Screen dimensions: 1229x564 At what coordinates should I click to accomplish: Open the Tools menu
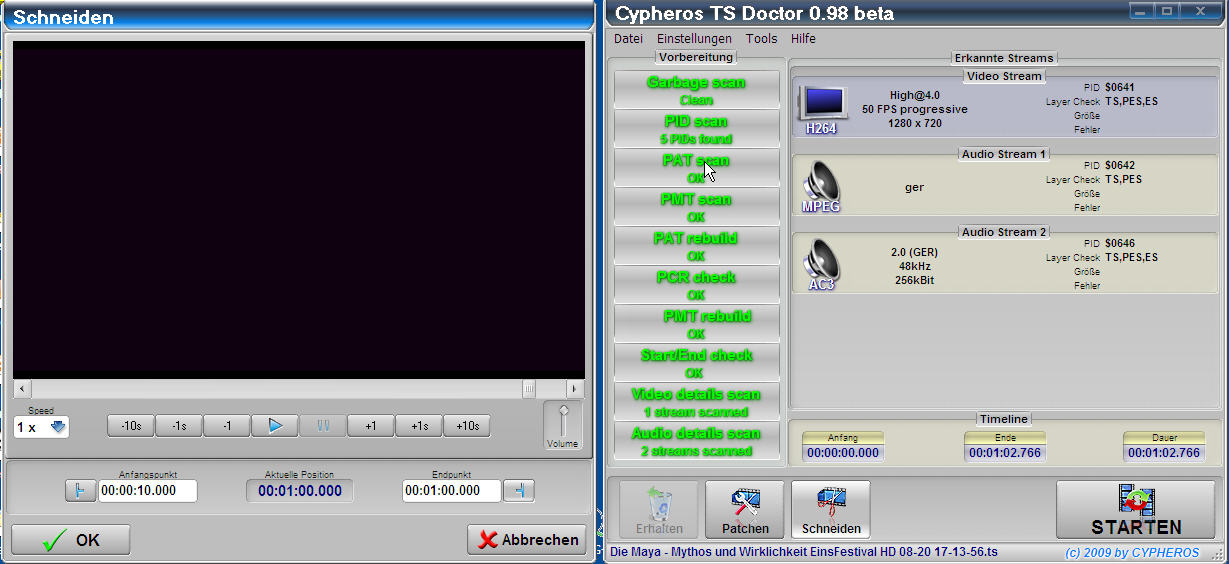[x=761, y=39]
